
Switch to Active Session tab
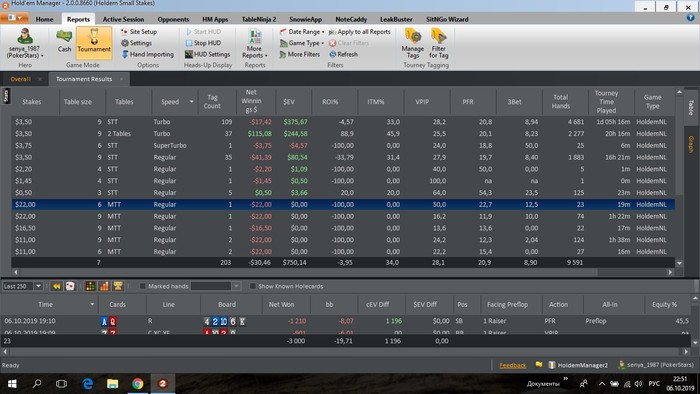click(x=123, y=19)
